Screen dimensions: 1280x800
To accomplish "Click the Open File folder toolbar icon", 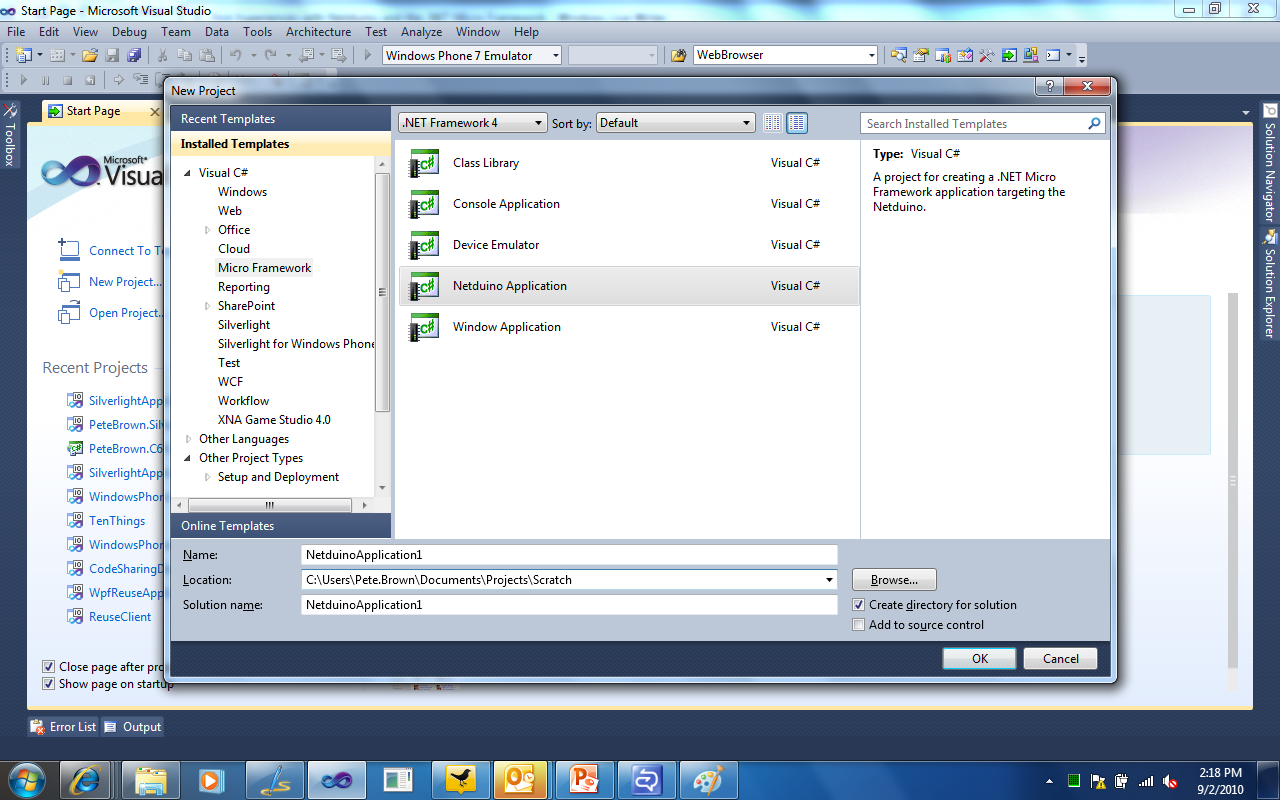I will 90,55.
